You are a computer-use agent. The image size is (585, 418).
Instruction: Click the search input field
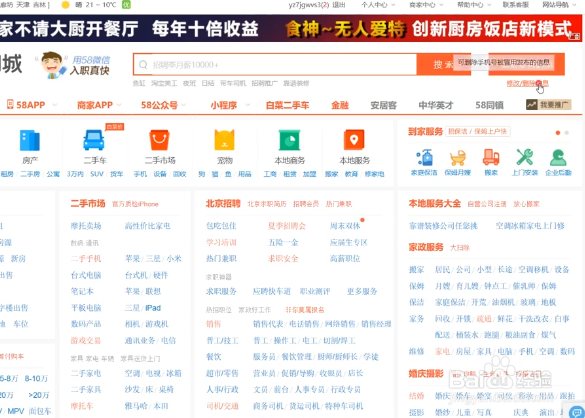point(275,65)
